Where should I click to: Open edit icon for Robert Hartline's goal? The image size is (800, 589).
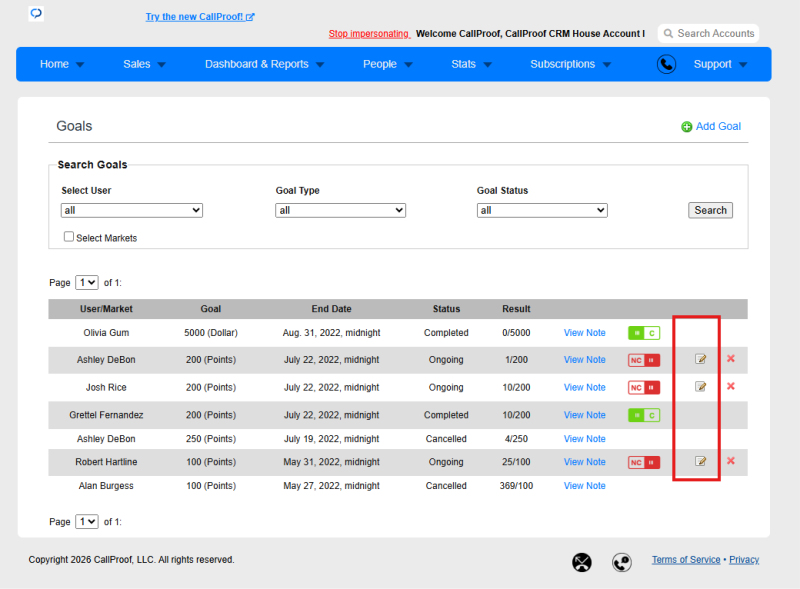click(x=701, y=461)
